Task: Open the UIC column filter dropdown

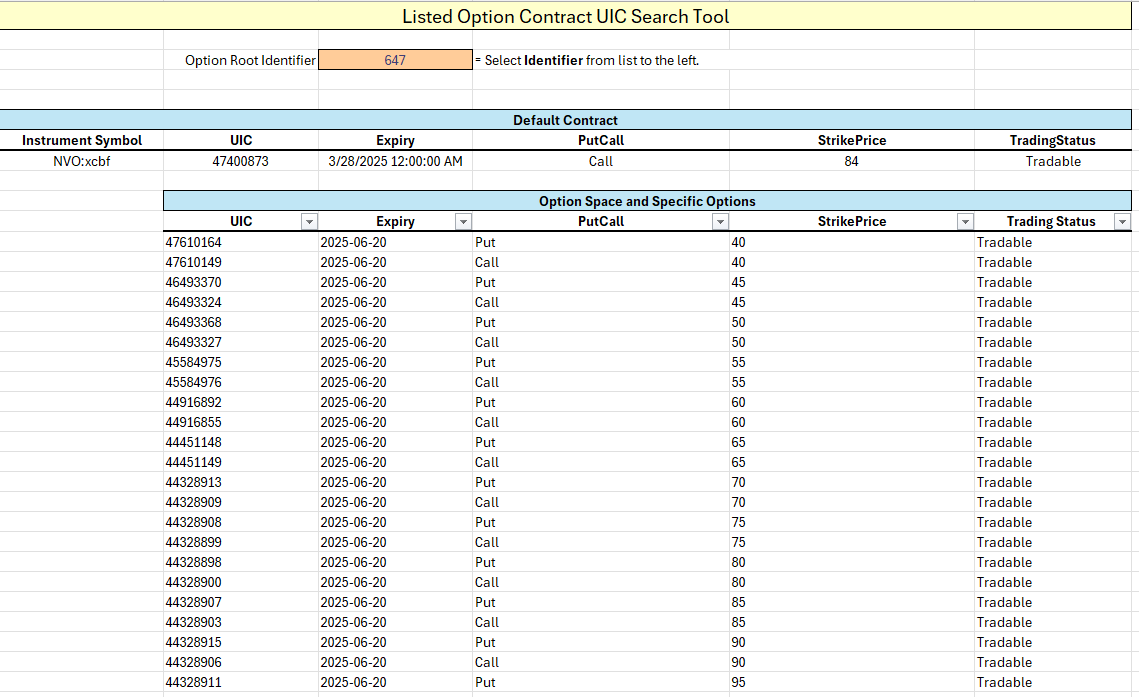Action: pos(309,222)
